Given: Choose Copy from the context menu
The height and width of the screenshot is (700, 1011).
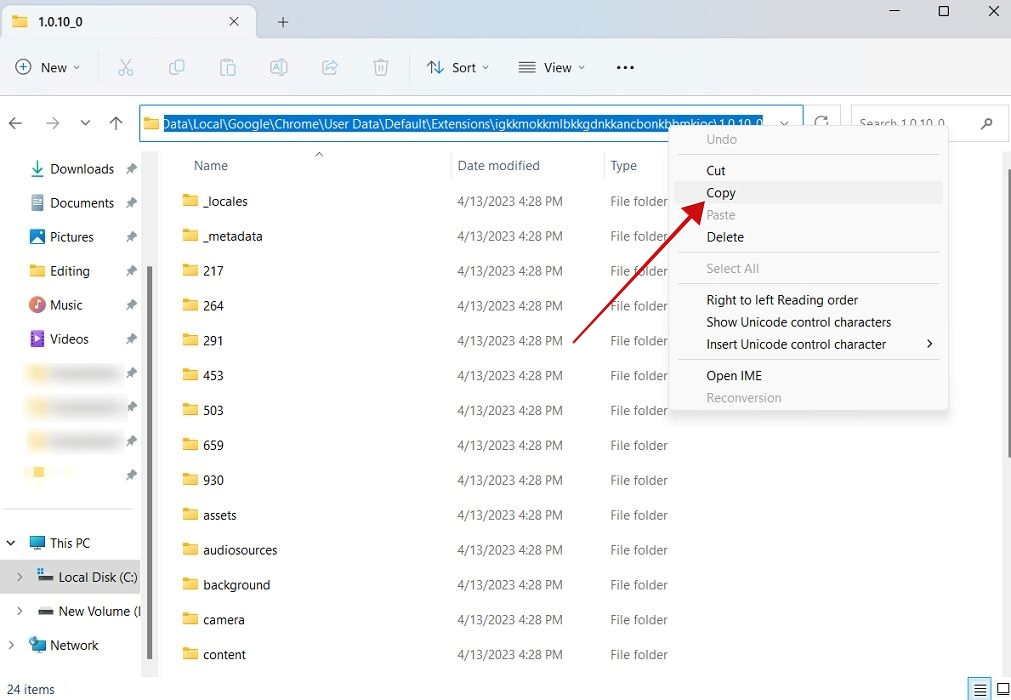Looking at the screenshot, I should tap(720, 192).
